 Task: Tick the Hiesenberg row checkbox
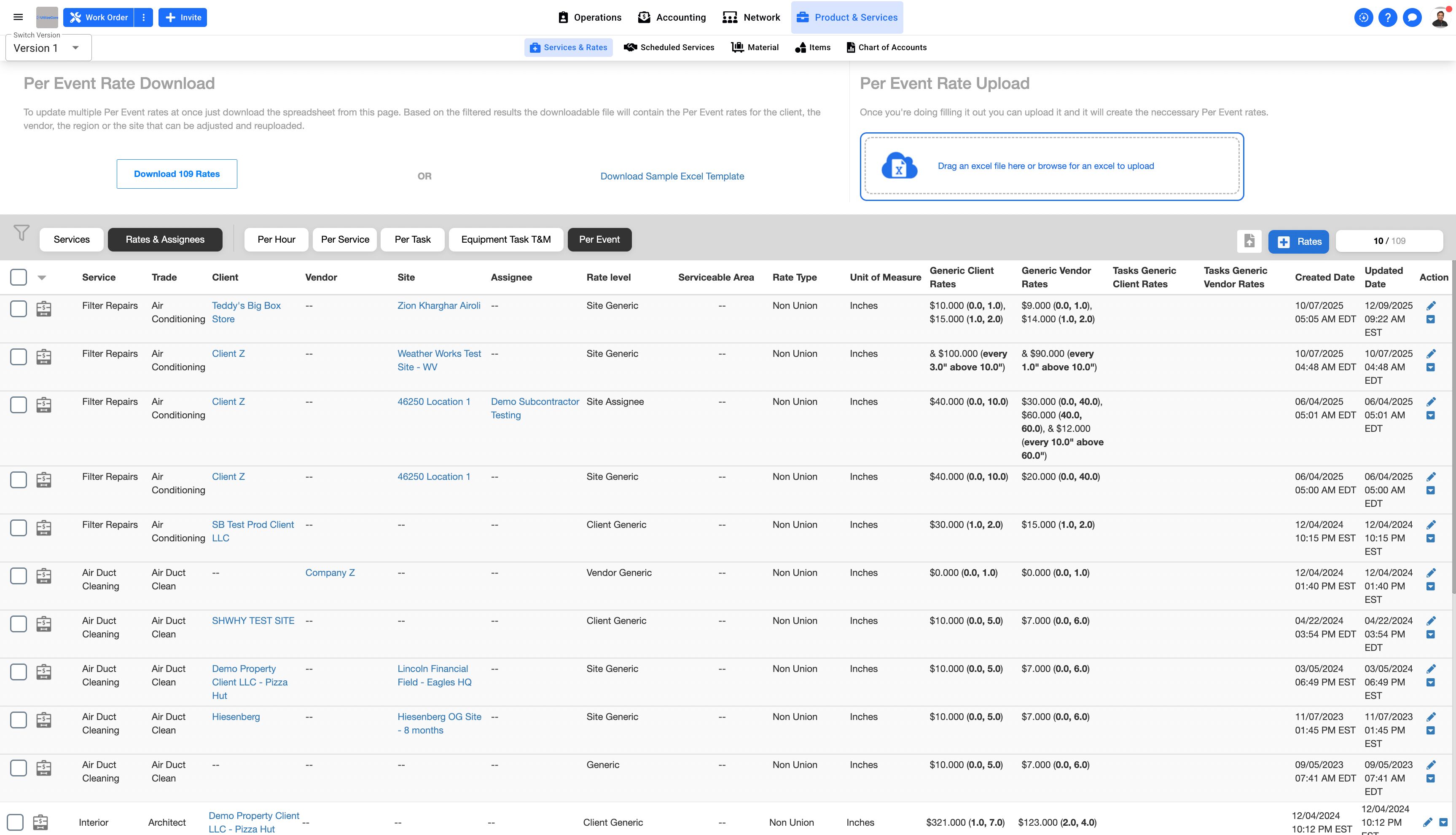pyautogui.click(x=19, y=720)
